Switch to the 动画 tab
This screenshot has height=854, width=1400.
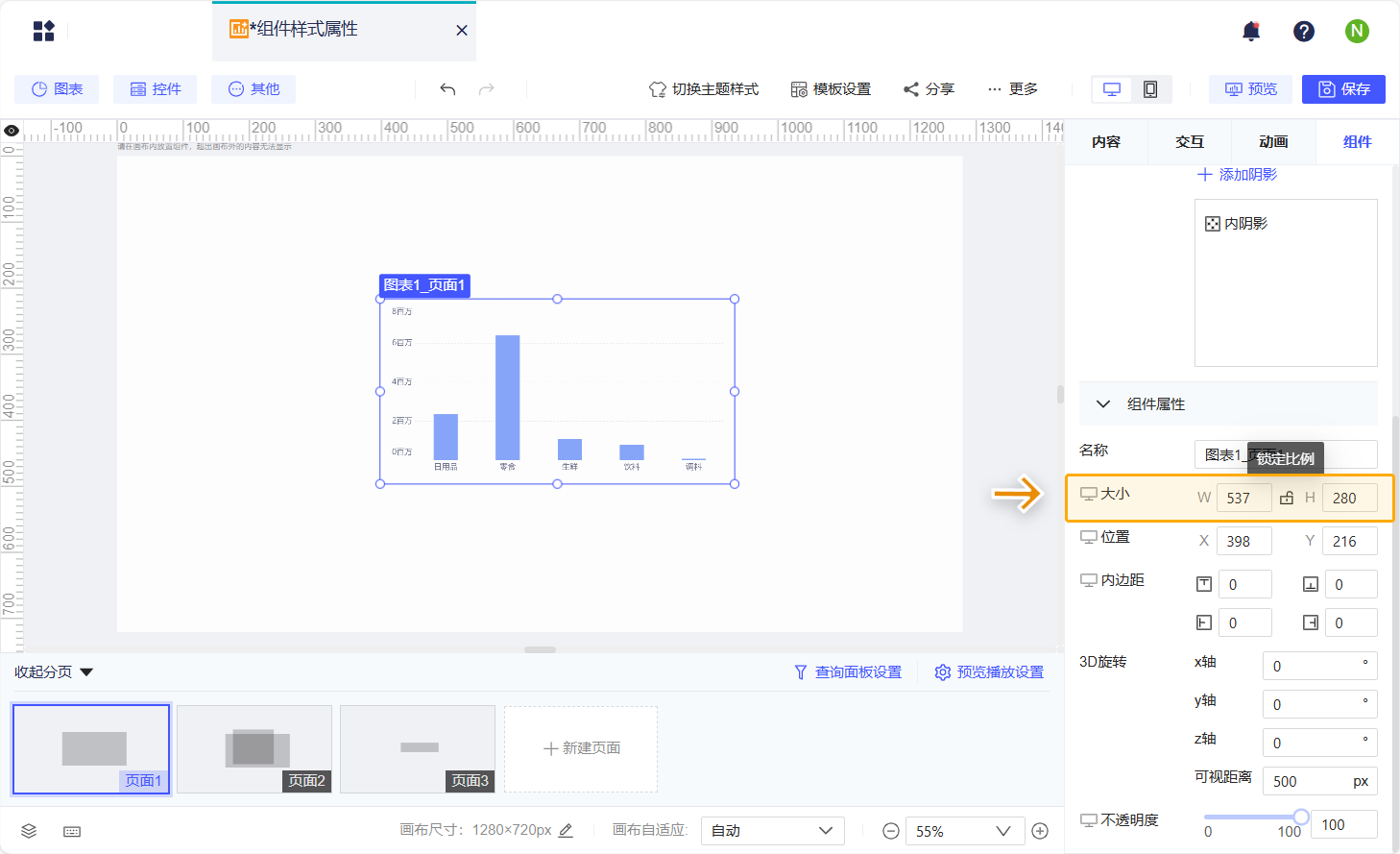pos(1273,142)
